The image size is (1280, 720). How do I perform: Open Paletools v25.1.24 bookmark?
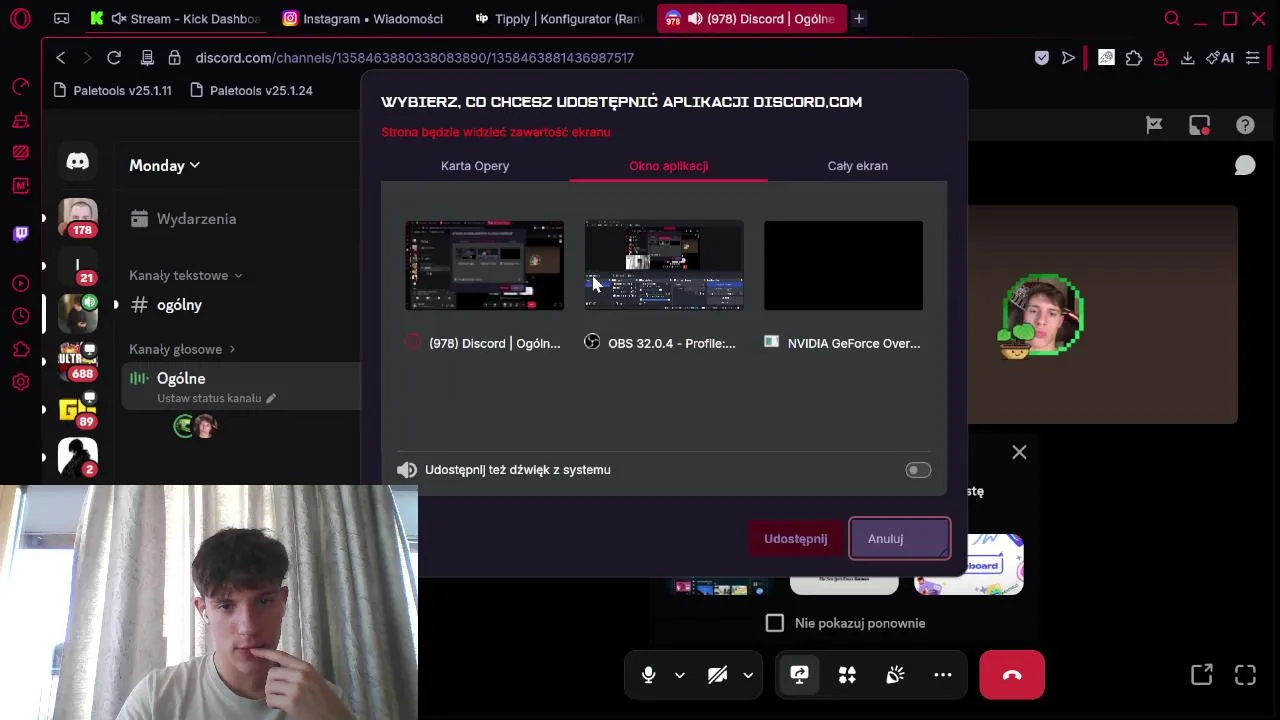(251, 90)
